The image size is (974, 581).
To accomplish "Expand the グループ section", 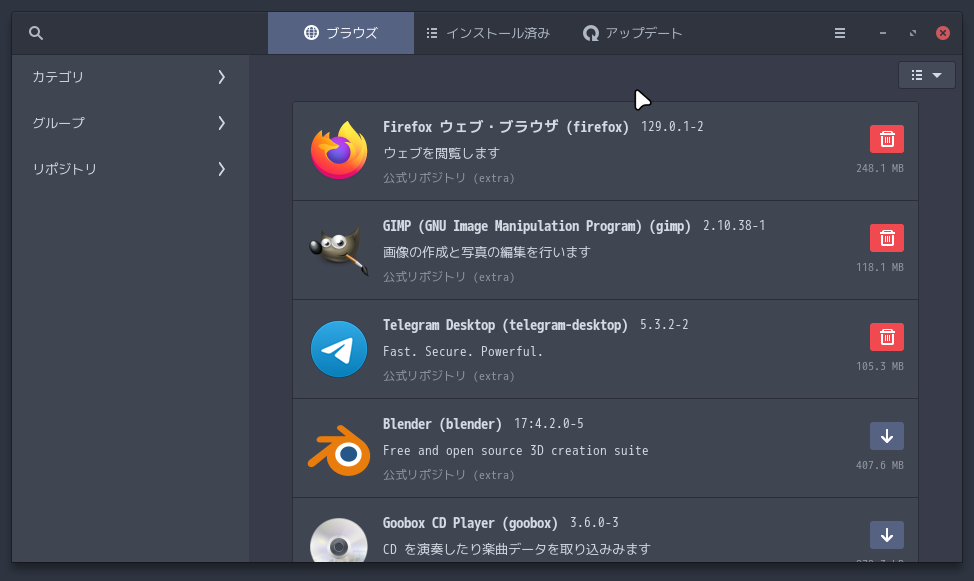I will 130,123.
